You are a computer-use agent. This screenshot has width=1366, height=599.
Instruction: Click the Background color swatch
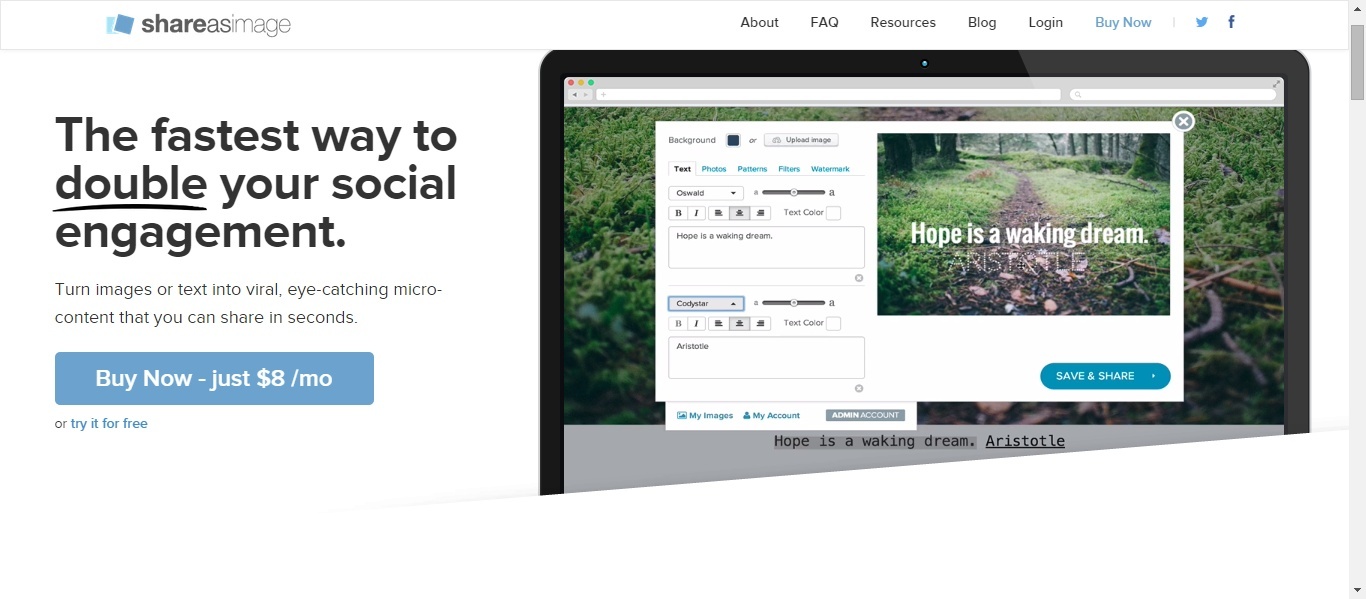733,140
